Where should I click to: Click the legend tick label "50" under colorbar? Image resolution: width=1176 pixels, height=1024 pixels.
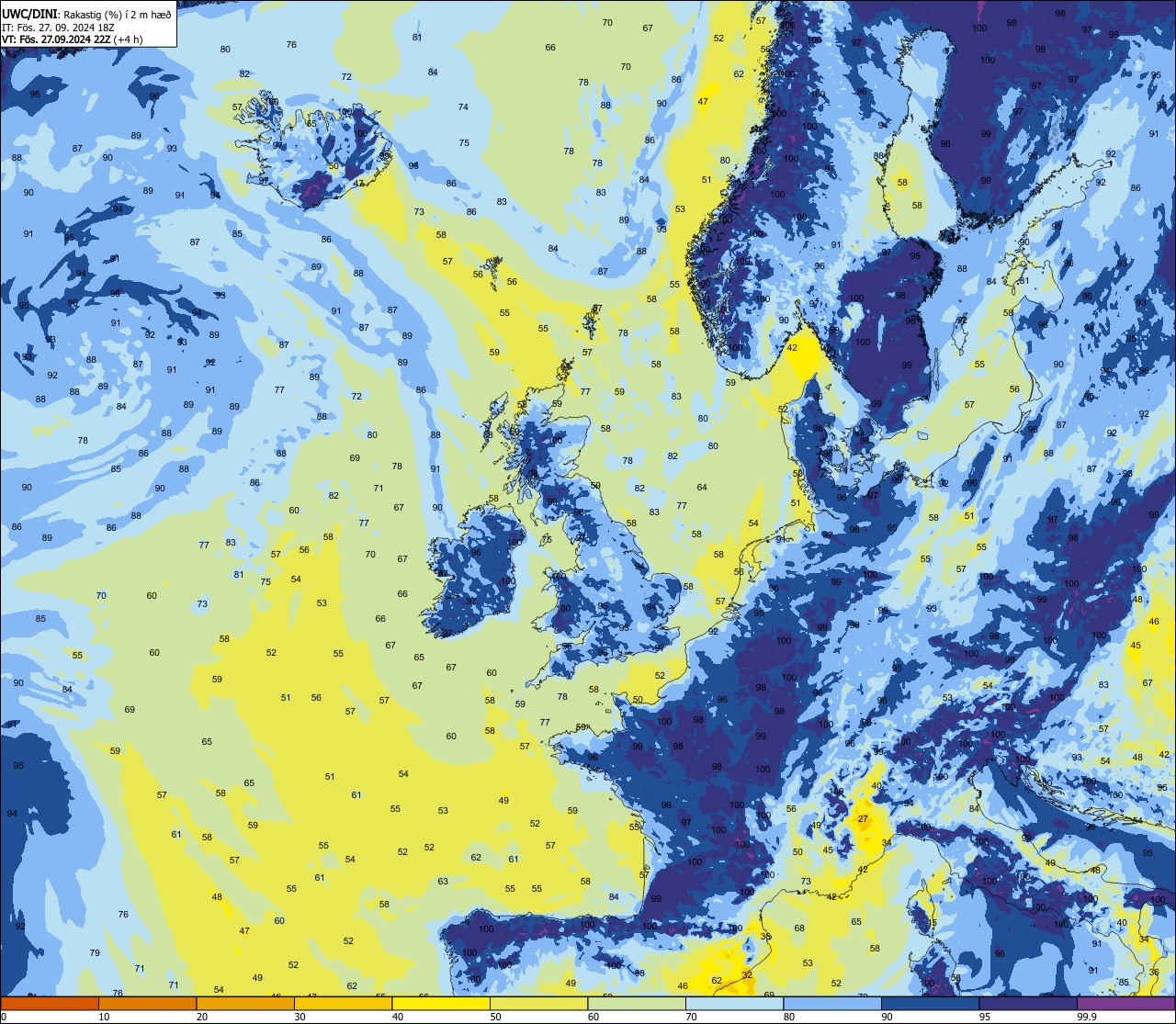pyautogui.click(x=495, y=1017)
